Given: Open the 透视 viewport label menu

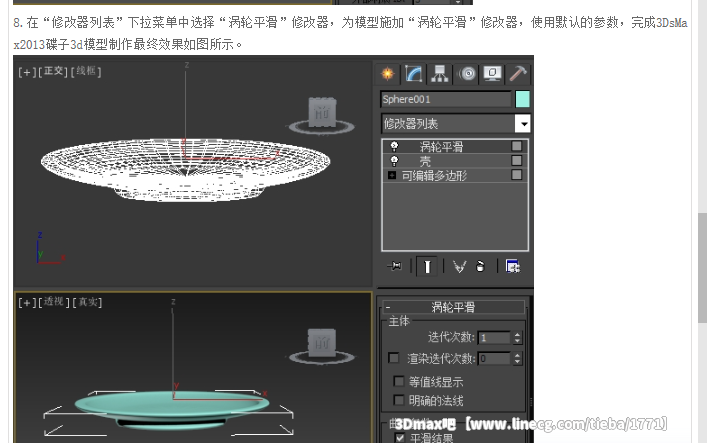Looking at the screenshot, I should 54,302.
